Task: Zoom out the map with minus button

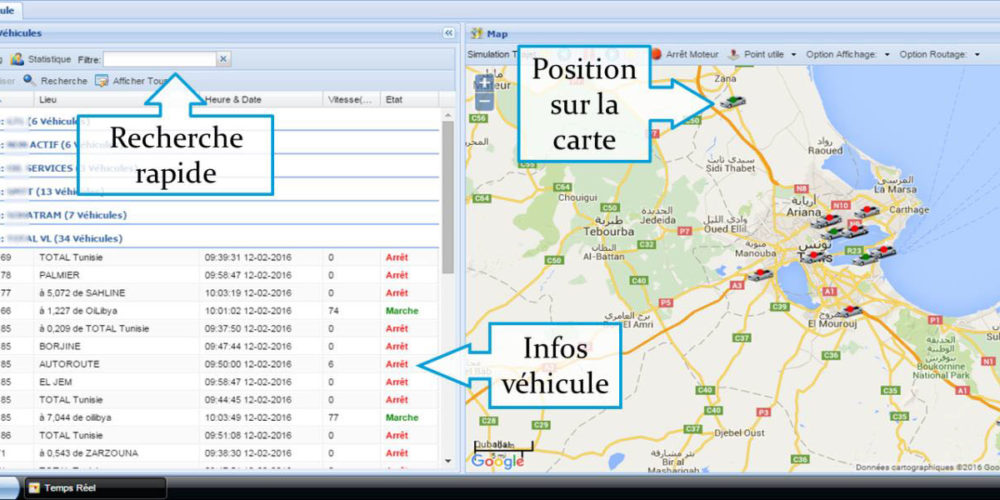Action: coord(485,101)
